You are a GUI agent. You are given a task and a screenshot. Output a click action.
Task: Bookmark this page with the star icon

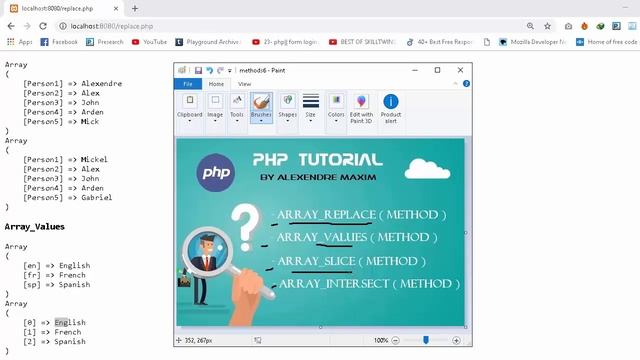coord(547,26)
